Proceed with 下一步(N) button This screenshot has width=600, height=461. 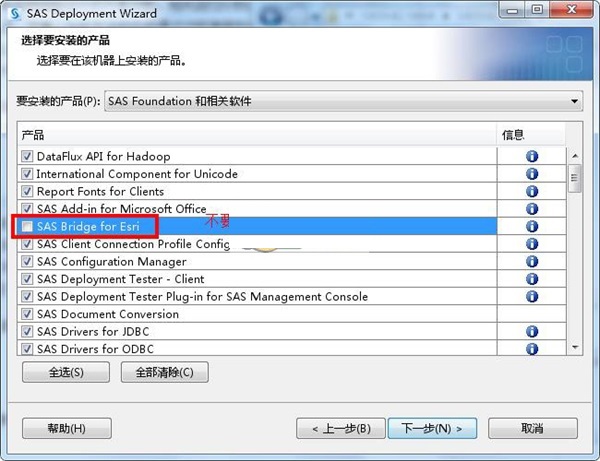click(x=432, y=428)
